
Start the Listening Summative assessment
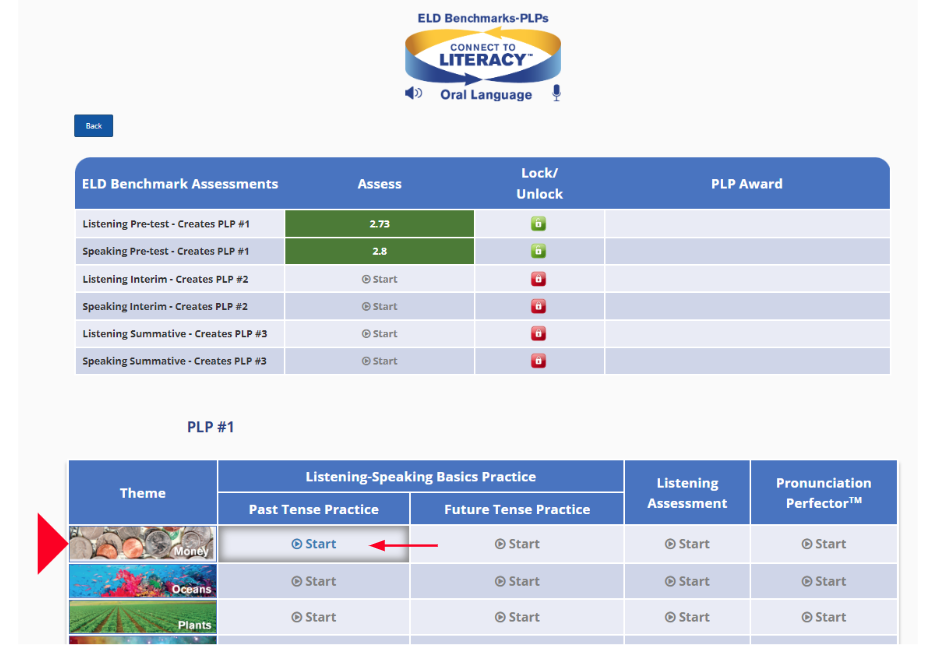(x=379, y=334)
